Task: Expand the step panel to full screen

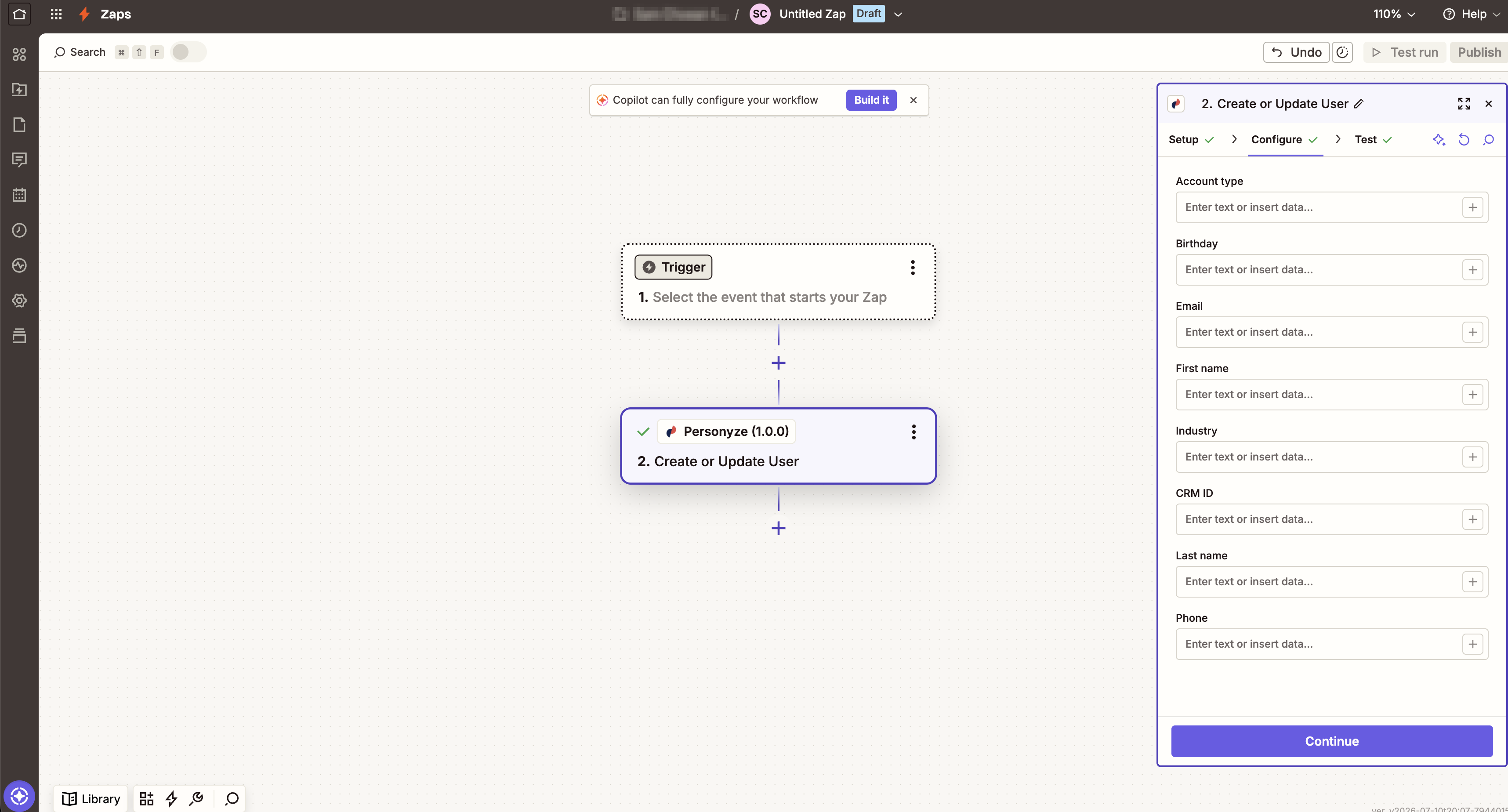Action: pos(1464,104)
